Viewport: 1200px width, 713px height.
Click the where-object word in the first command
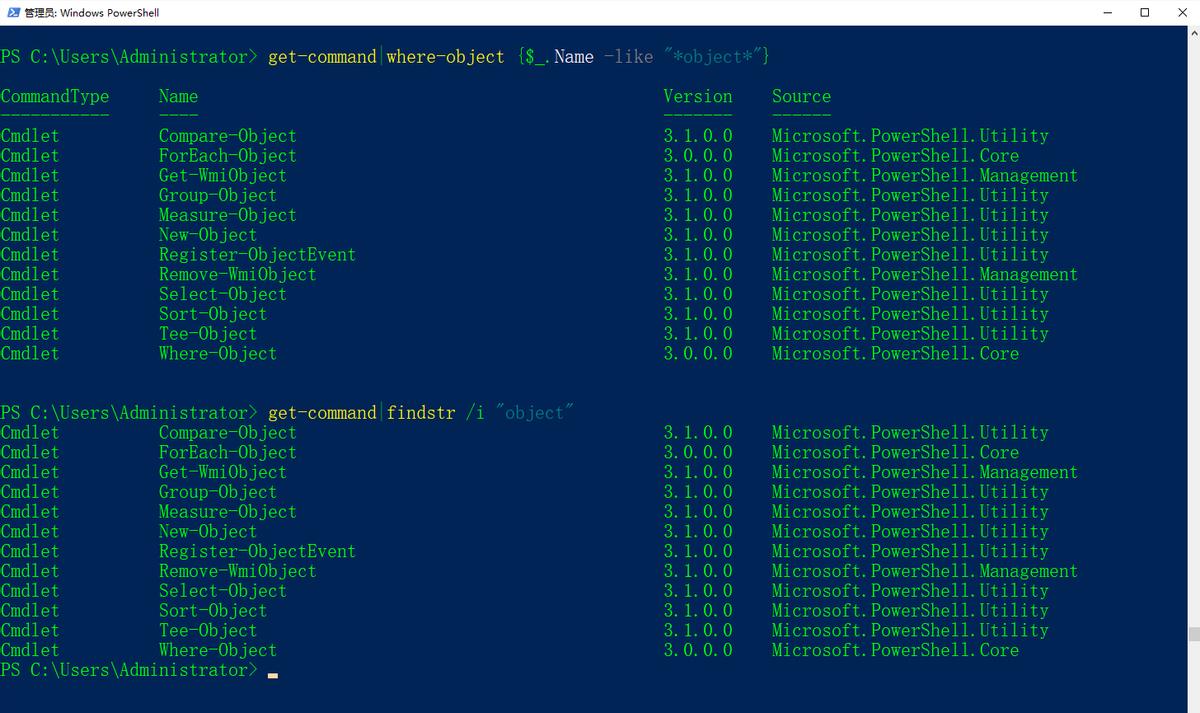[445, 57]
